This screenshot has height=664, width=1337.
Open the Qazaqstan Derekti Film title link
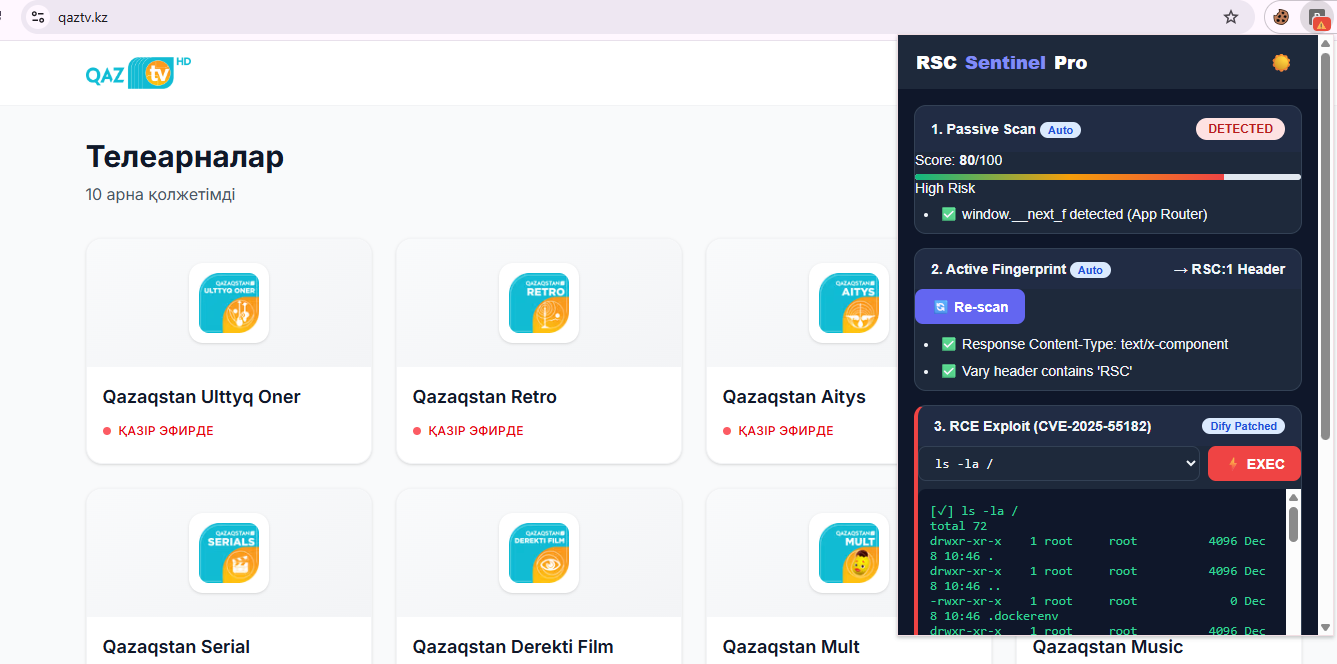(x=513, y=647)
